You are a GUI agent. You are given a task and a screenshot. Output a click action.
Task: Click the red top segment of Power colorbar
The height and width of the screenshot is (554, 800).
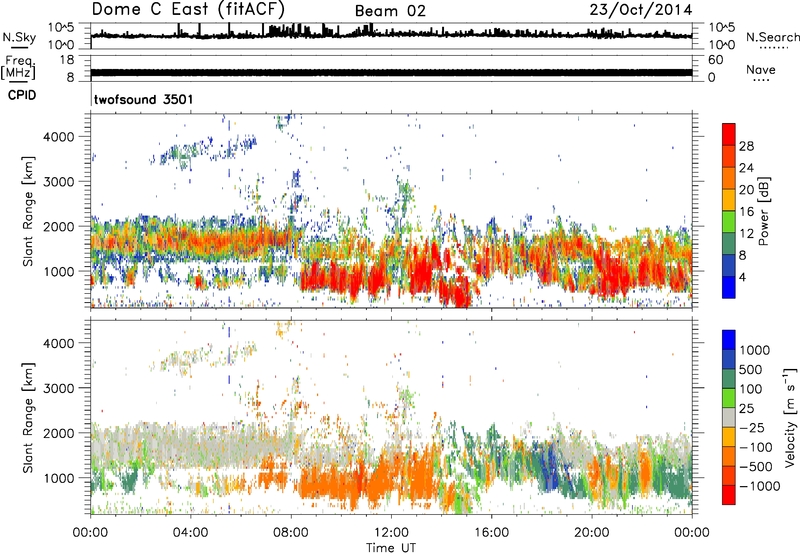(729, 134)
